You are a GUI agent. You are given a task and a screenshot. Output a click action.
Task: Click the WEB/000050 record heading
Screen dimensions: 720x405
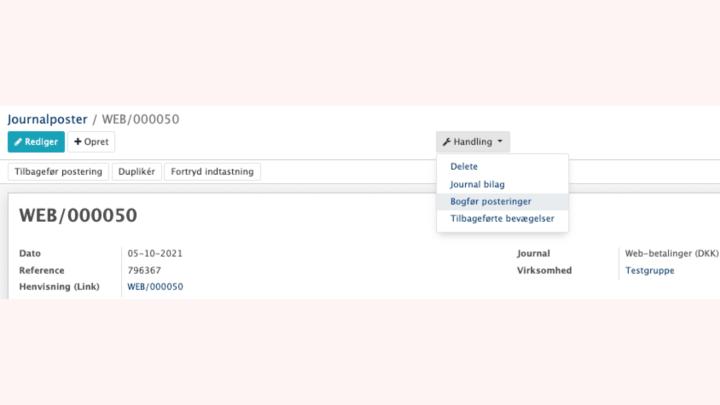78,215
